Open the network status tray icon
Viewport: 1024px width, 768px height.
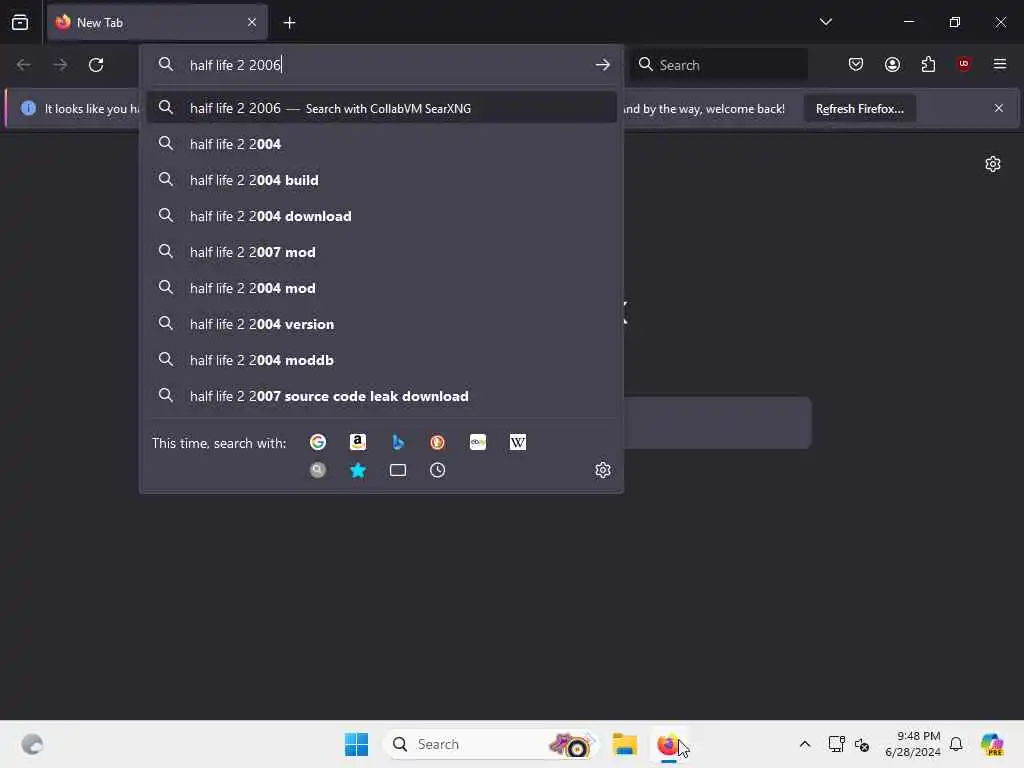(836, 744)
